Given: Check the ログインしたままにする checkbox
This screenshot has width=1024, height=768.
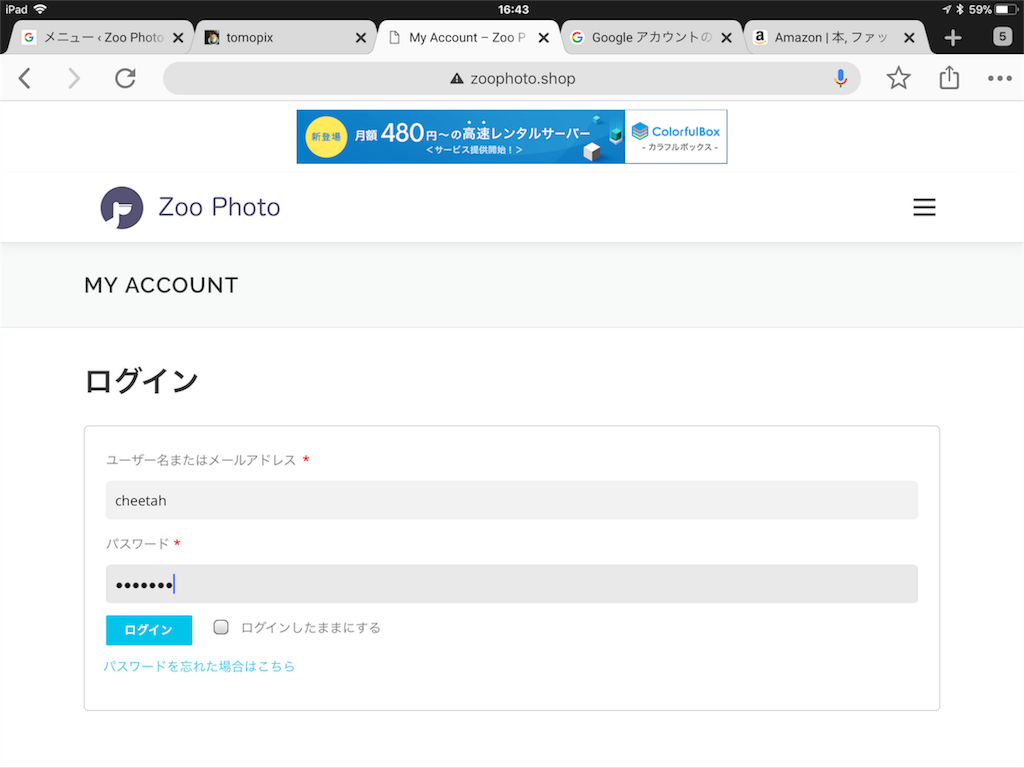Looking at the screenshot, I should 221,627.
